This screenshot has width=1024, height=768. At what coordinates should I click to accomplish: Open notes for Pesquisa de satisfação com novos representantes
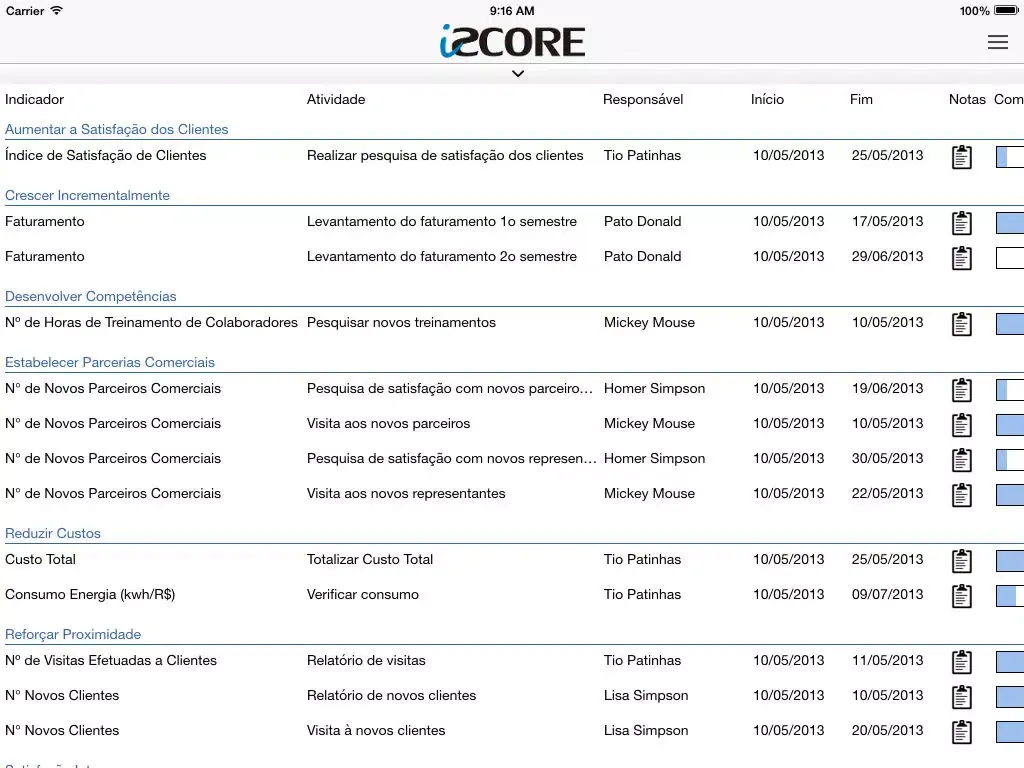click(x=961, y=460)
